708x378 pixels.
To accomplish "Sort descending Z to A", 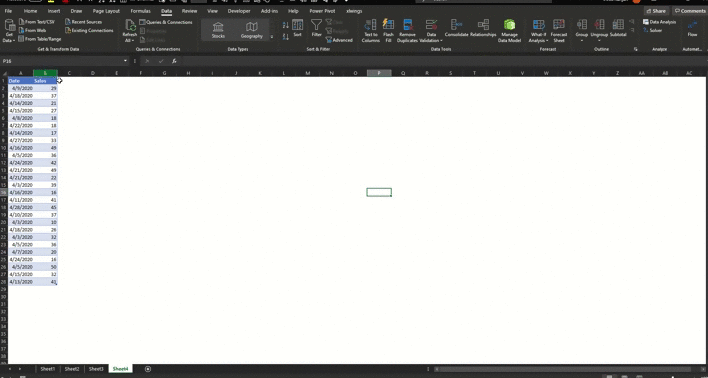I will click(285, 36).
